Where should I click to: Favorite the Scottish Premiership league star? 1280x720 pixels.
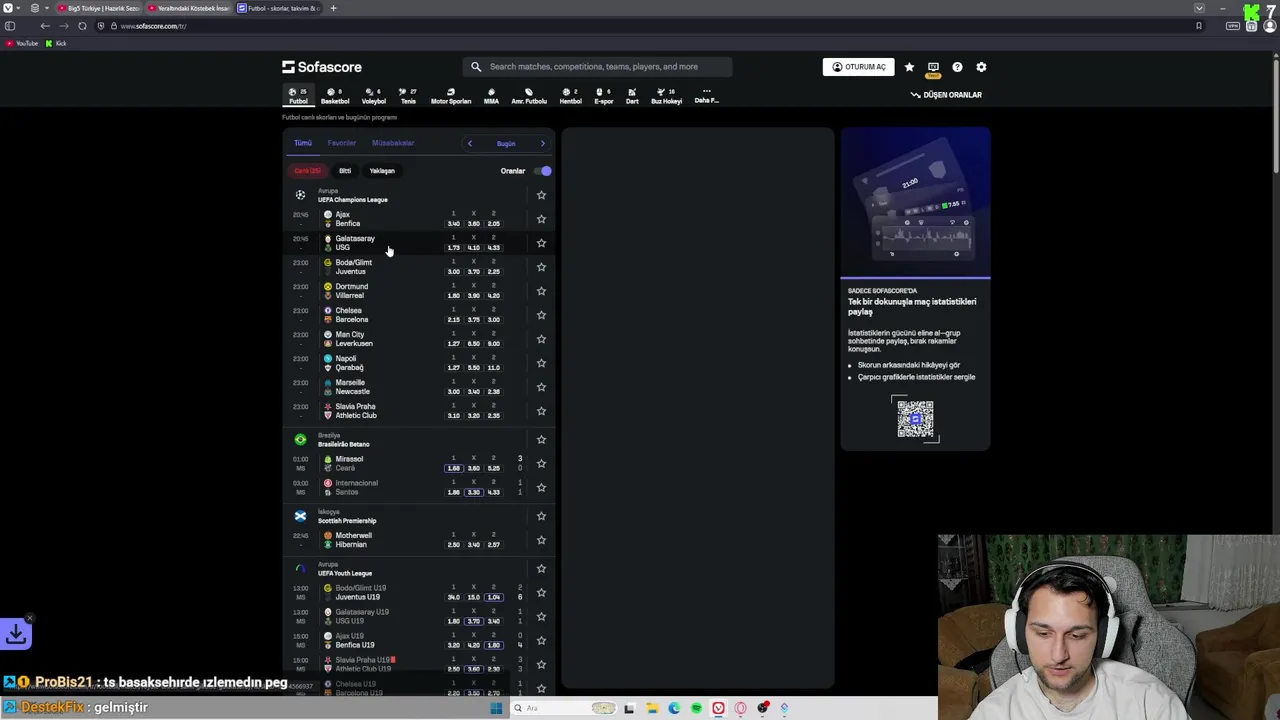(x=541, y=516)
